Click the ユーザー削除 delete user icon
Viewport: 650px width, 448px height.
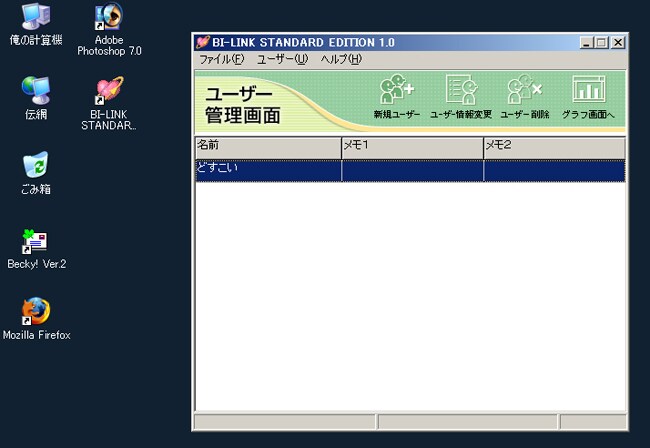pyautogui.click(x=525, y=96)
